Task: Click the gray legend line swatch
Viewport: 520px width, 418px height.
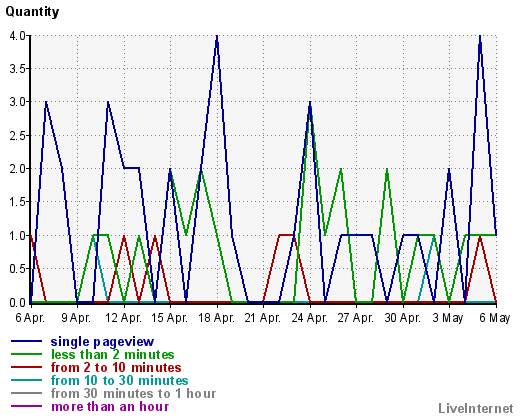Action: [x=27, y=393]
